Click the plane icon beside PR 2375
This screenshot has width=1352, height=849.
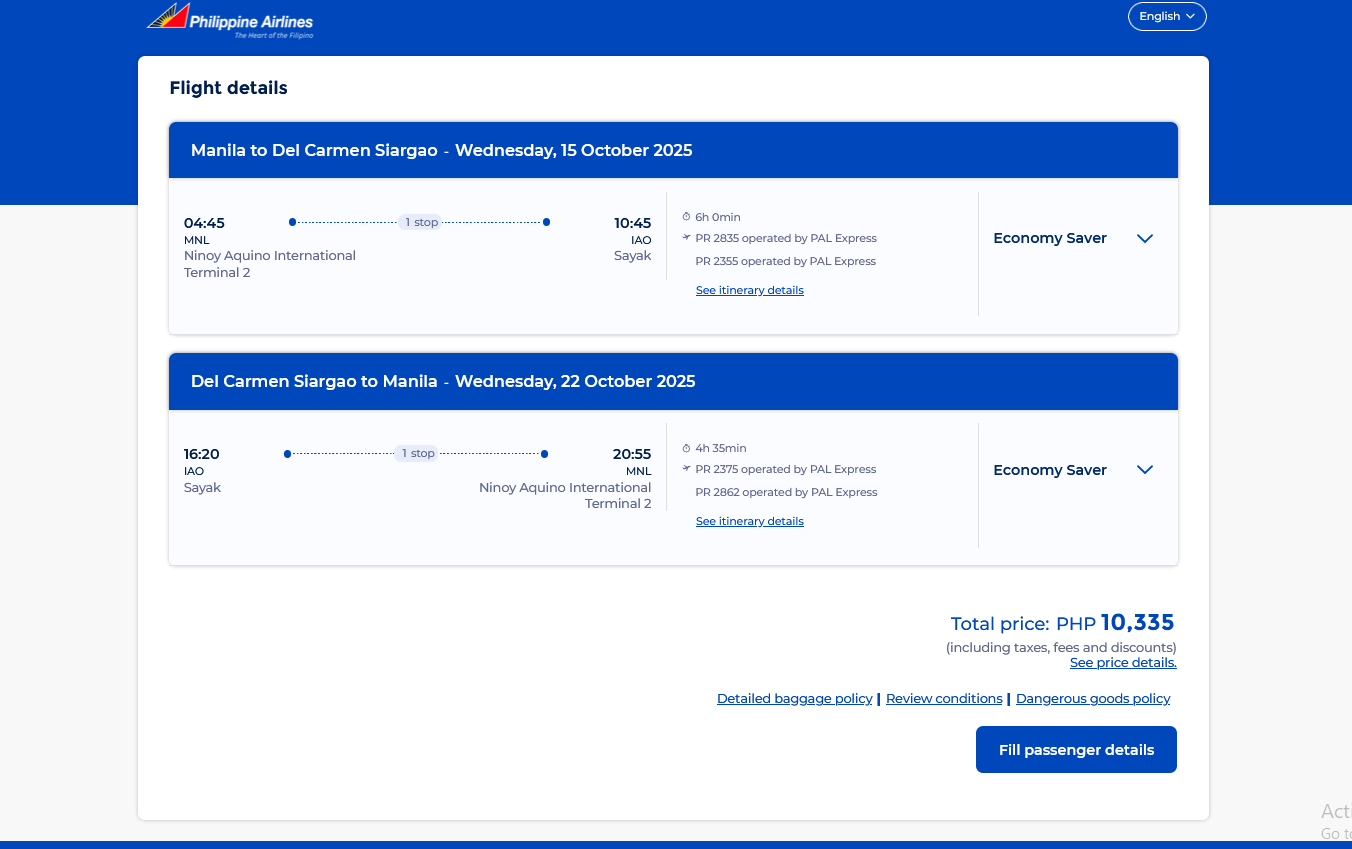(687, 469)
